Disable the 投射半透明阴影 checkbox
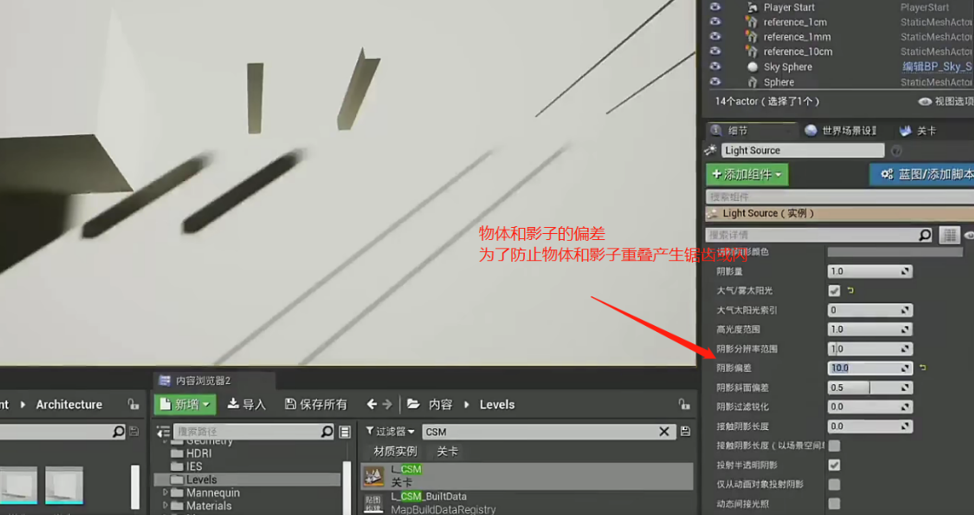The height and width of the screenshot is (515, 974). coord(834,465)
